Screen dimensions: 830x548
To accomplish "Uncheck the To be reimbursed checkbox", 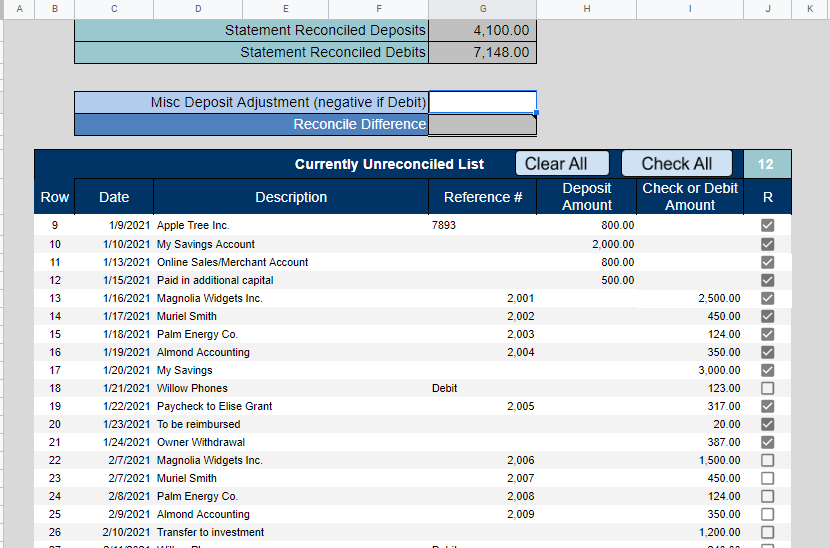I will pyautogui.click(x=767, y=424).
